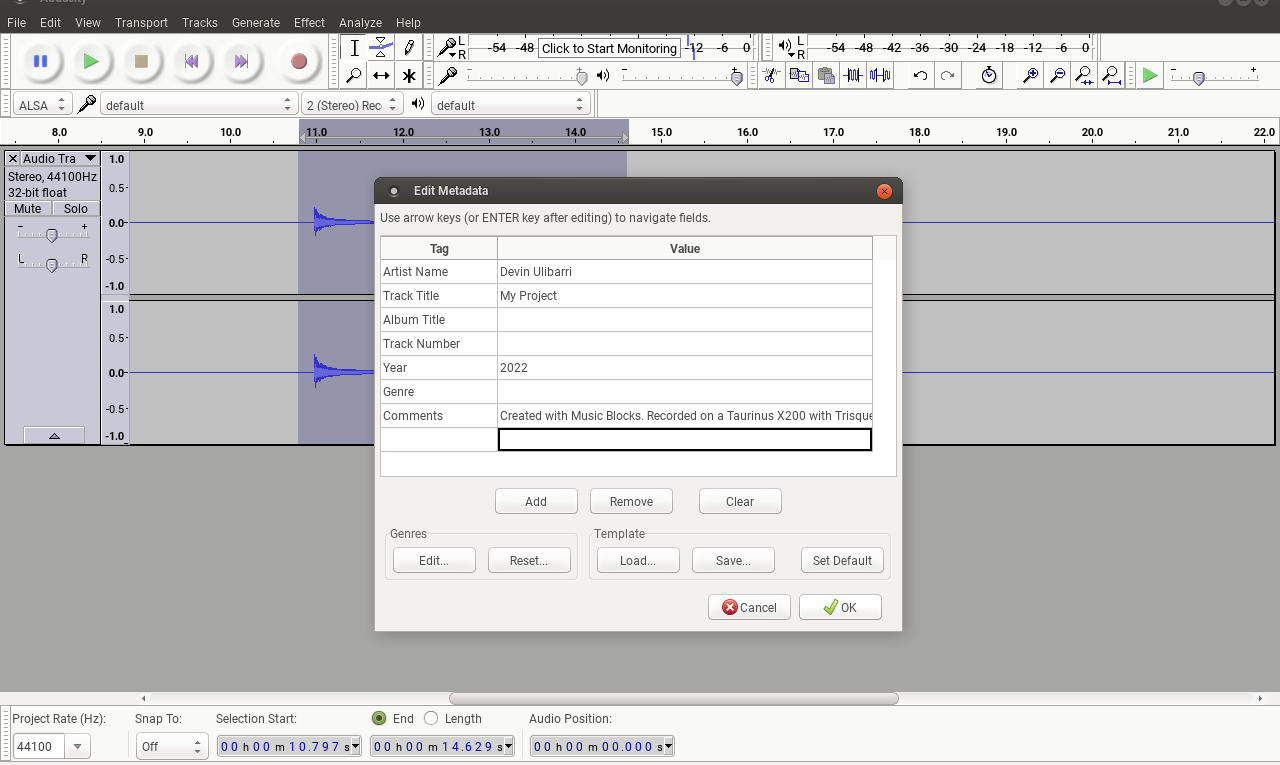This screenshot has width=1280, height=765.
Task: Select the Multi-Tool asterisk icon
Action: coord(409,75)
